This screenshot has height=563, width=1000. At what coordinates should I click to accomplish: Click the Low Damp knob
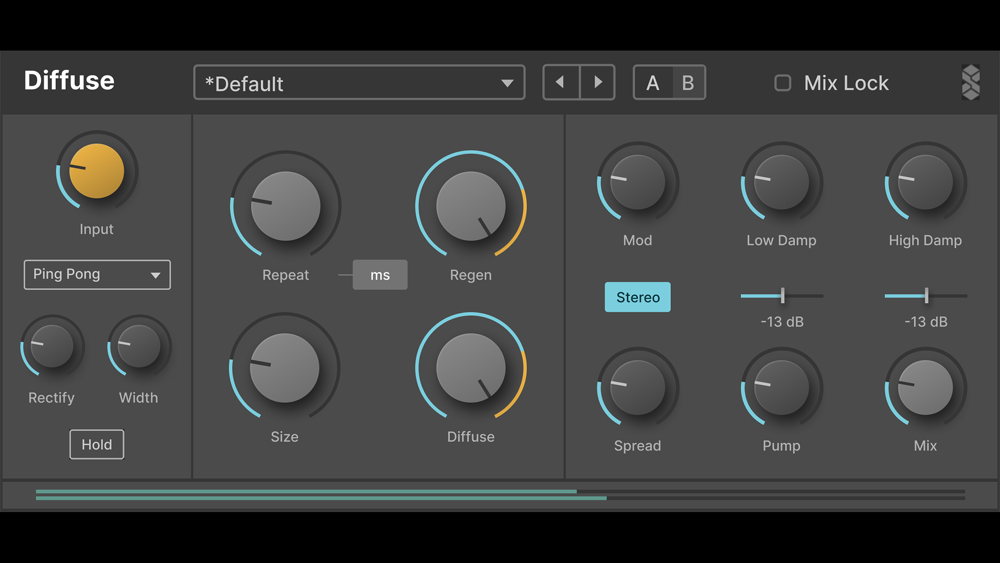coord(781,182)
